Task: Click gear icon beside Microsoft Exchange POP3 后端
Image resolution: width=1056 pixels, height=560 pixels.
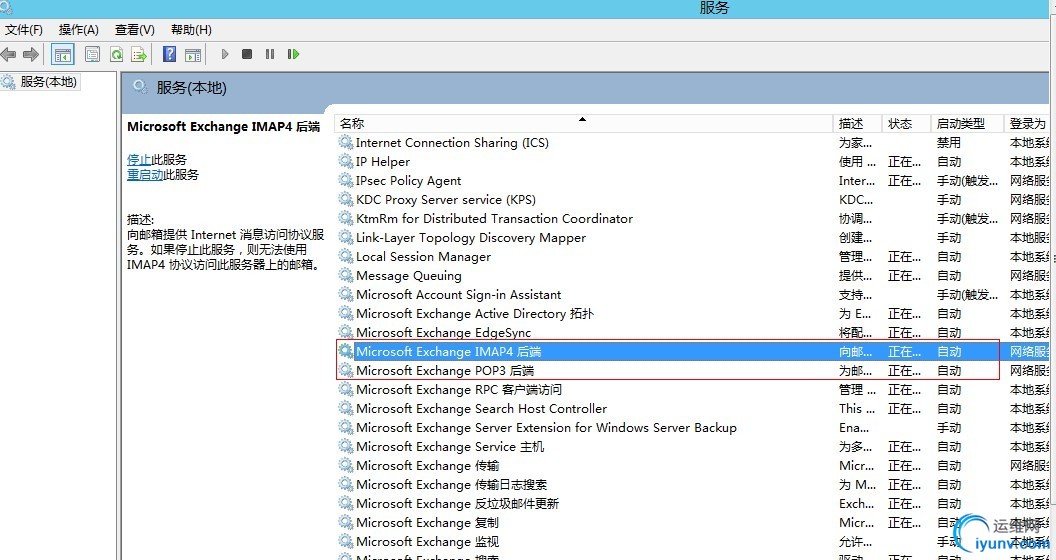Action: (345, 370)
